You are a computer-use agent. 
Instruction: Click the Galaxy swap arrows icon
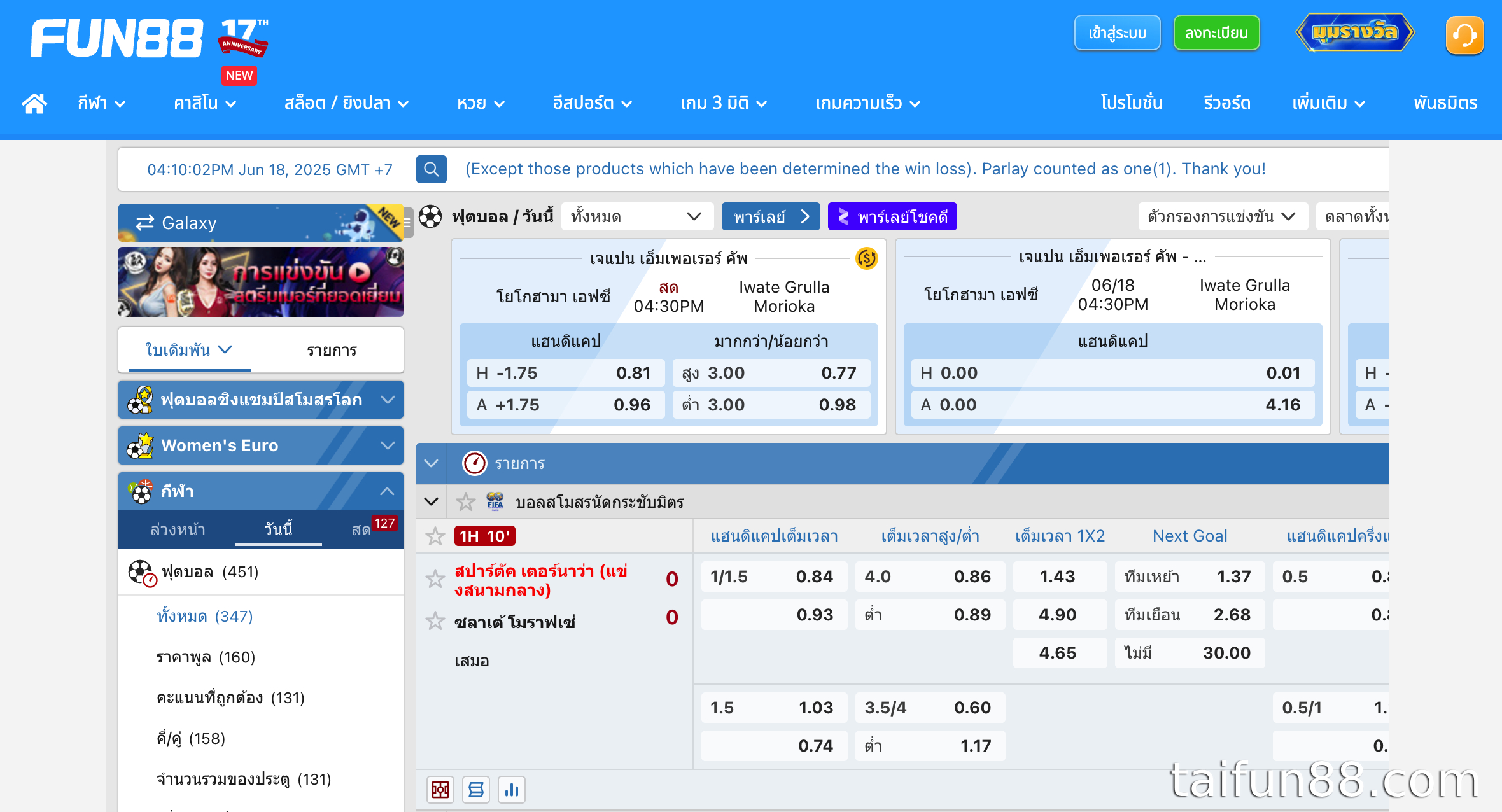pyautogui.click(x=145, y=223)
